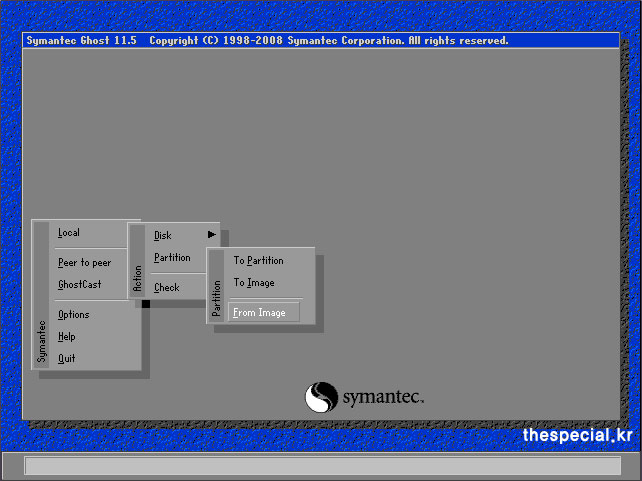The height and width of the screenshot is (481, 642).
Task: Click the Symantec logo icon
Action: coord(321,397)
